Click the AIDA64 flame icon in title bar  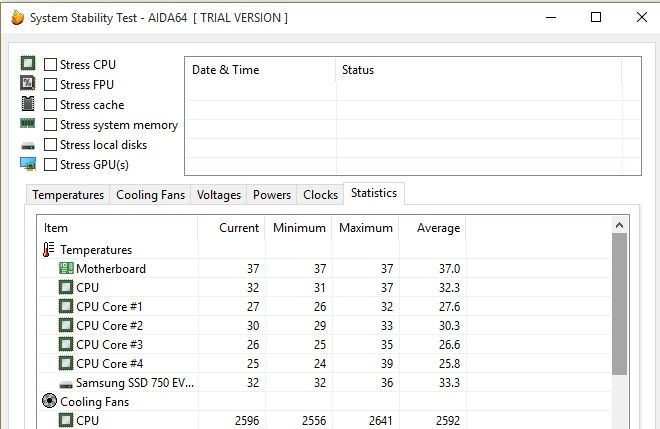[x=17, y=18]
